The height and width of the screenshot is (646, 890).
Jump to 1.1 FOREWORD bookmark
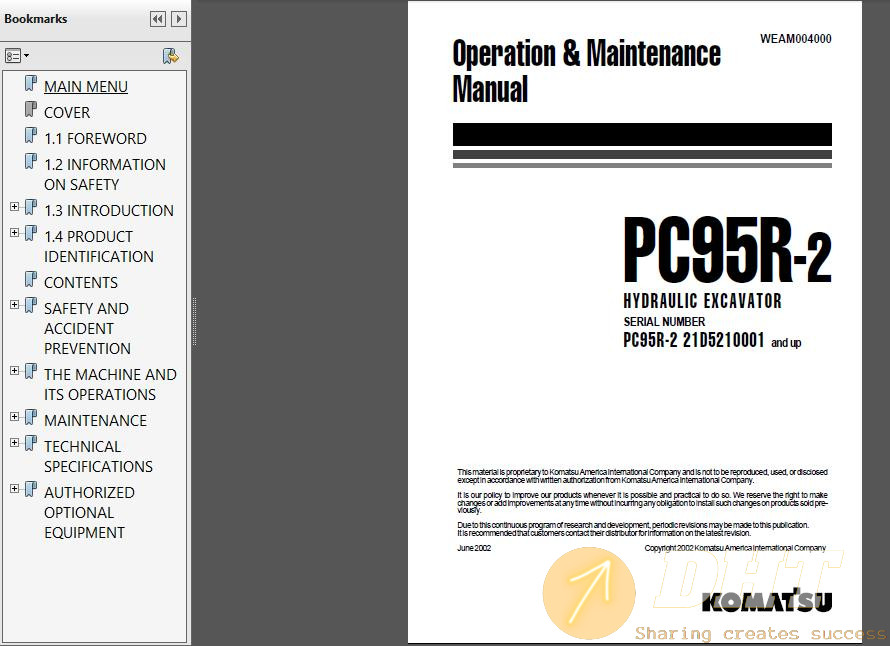95,139
